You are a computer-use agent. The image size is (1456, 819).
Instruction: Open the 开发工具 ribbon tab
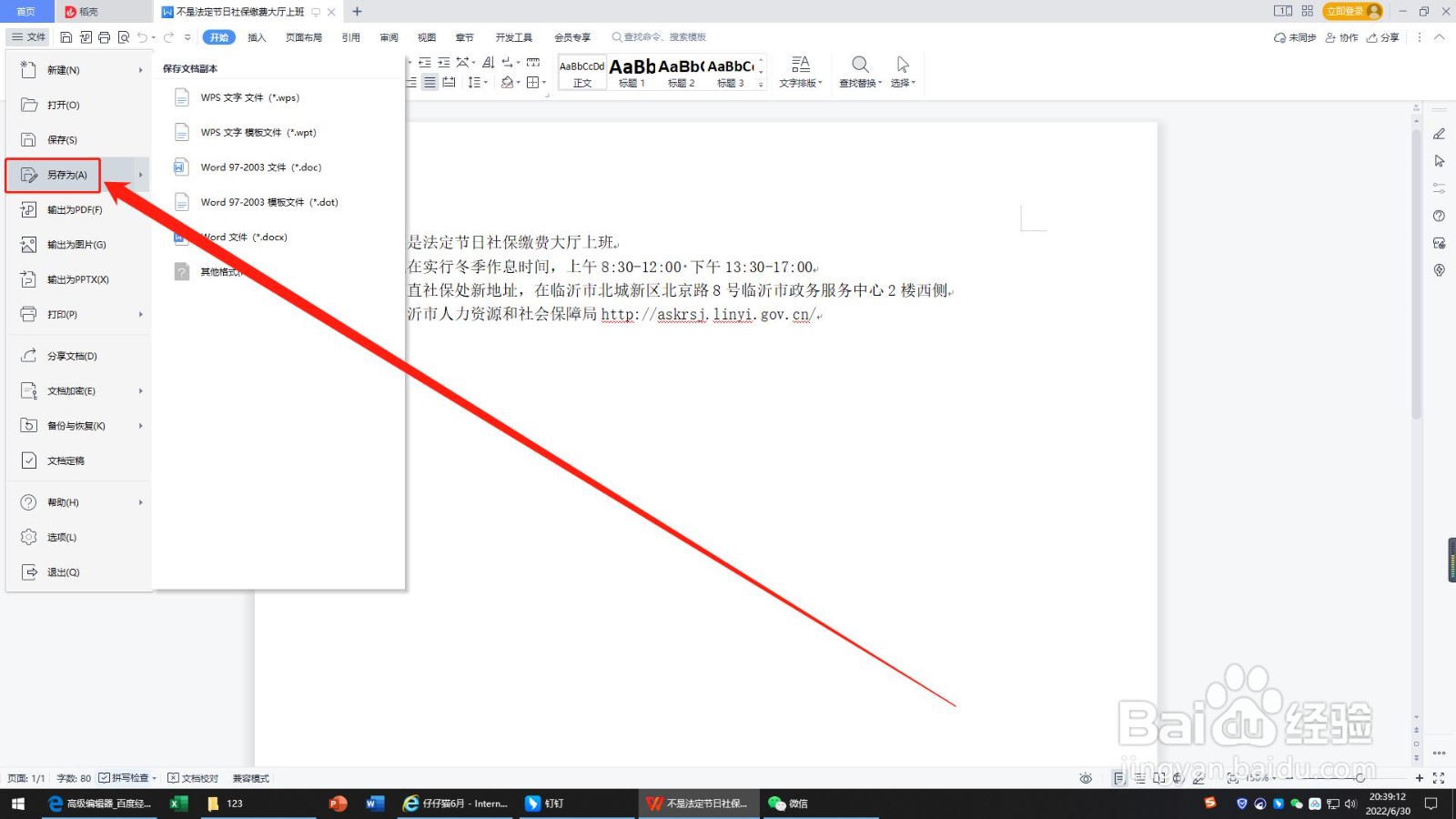click(514, 37)
